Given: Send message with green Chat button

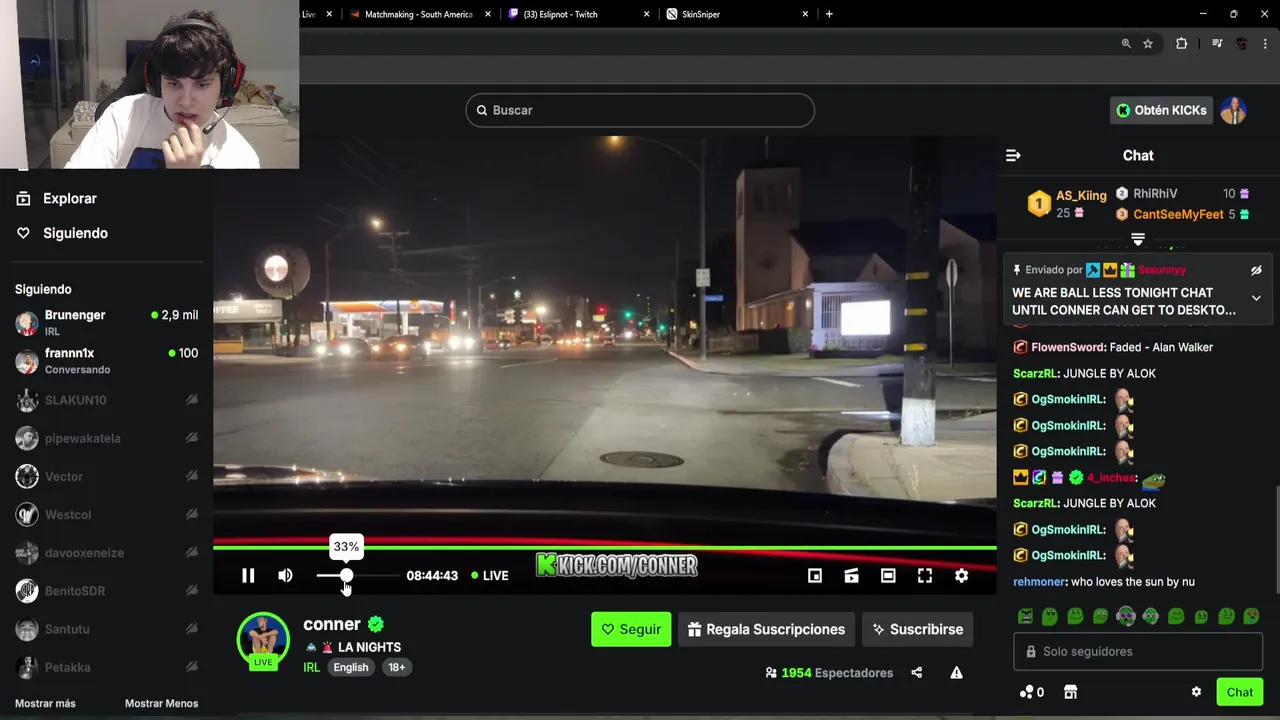Looking at the screenshot, I should tap(1240, 692).
